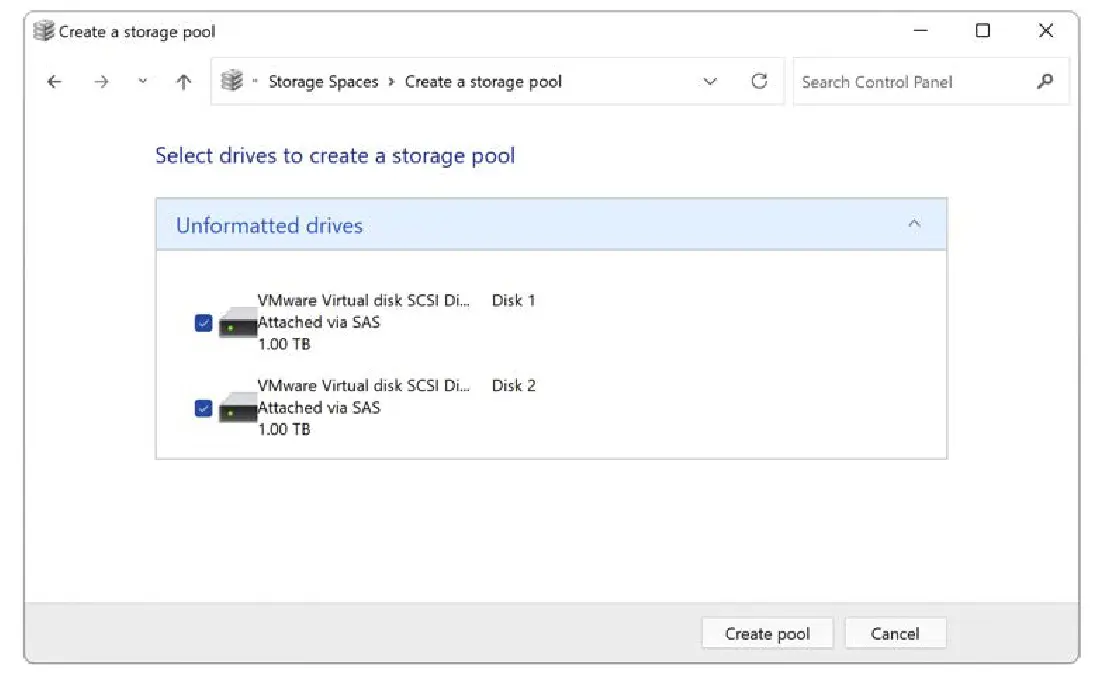This screenshot has width=1102, height=675.
Task: Select the Disk 1 drive icon
Action: pos(238,324)
